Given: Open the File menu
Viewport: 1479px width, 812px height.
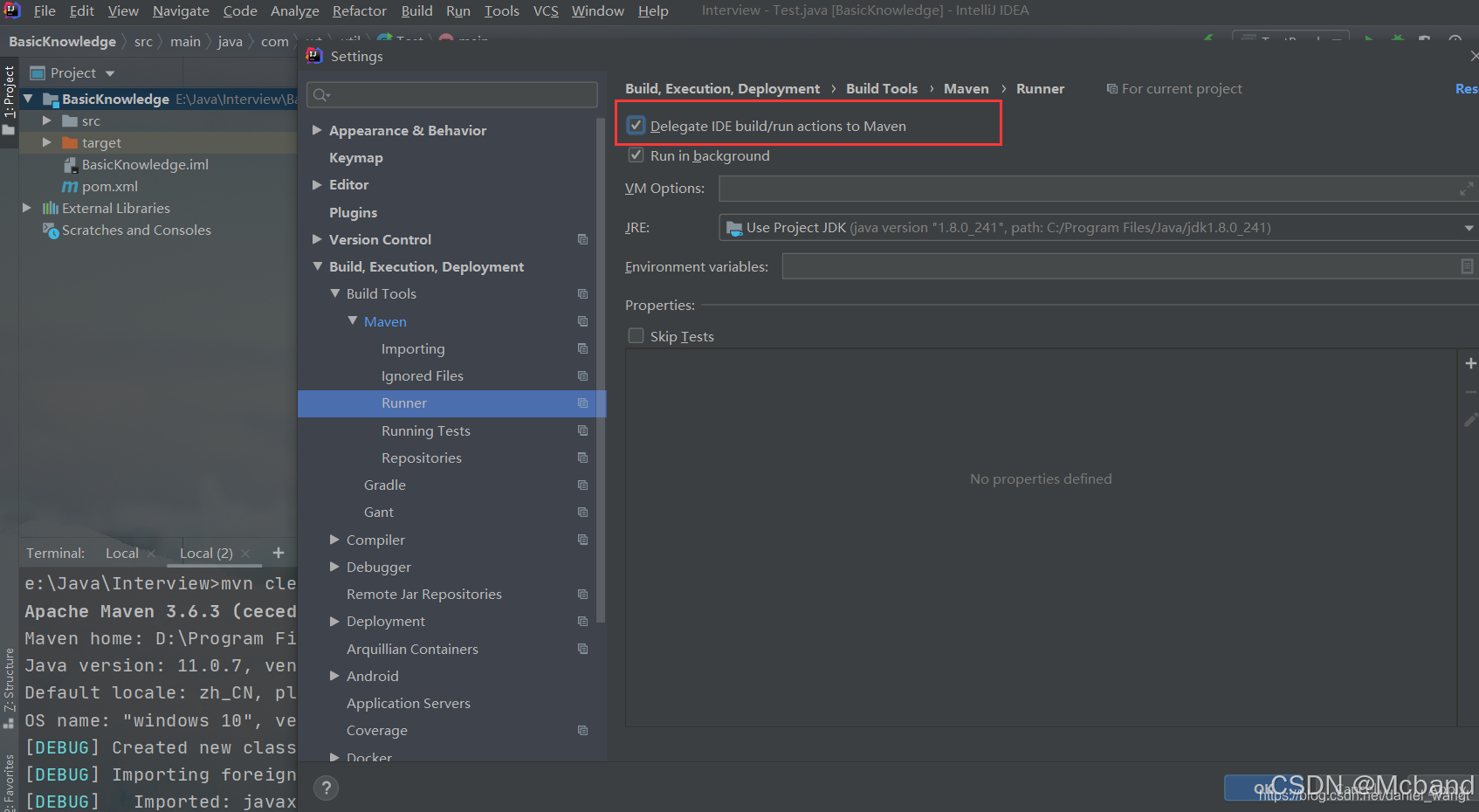Looking at the screenshot, I should coord(45,10).
